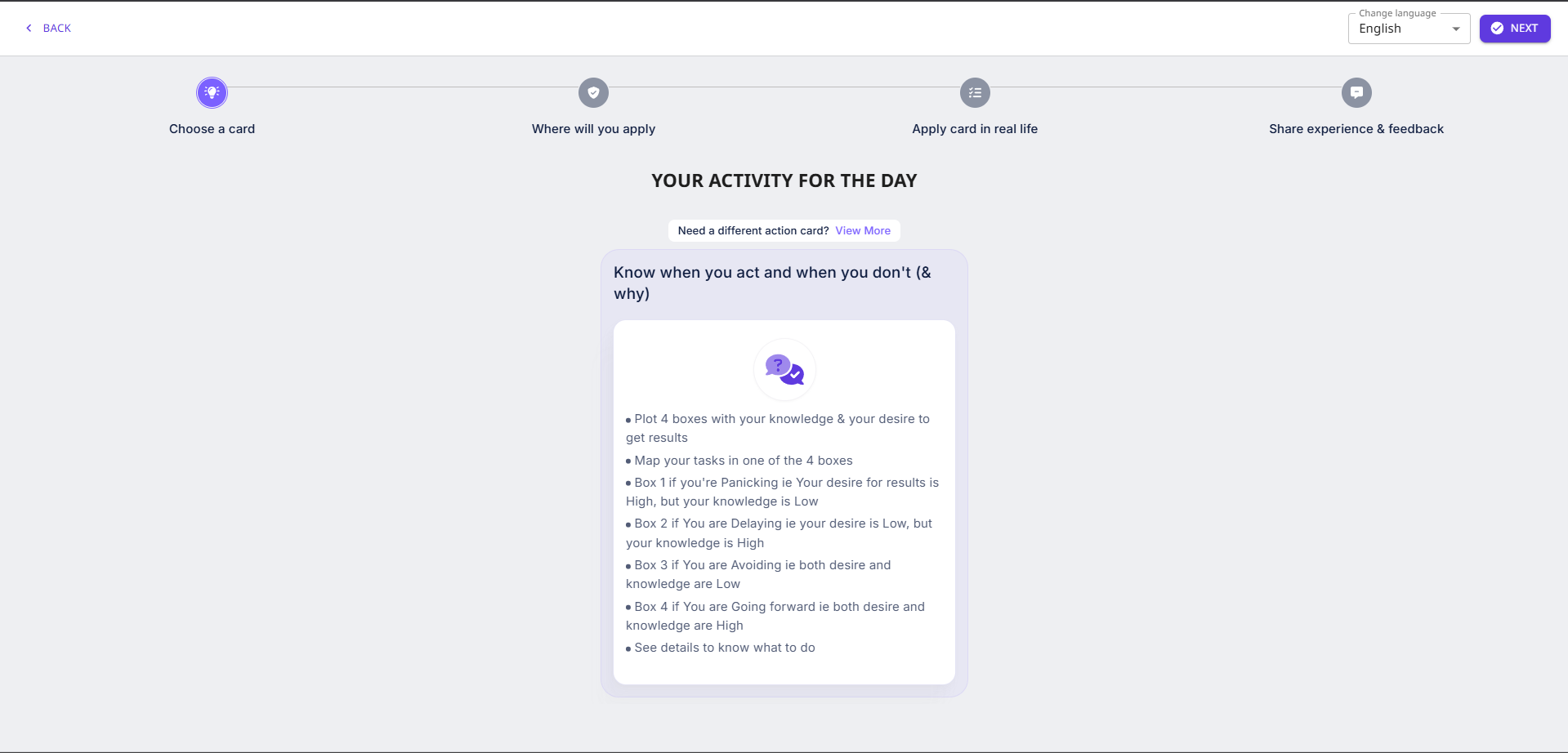This screenshot has width=1568, height=753.
Task: Click the checklist step icon
Action: pyautogui.click(x=975, y=93)
